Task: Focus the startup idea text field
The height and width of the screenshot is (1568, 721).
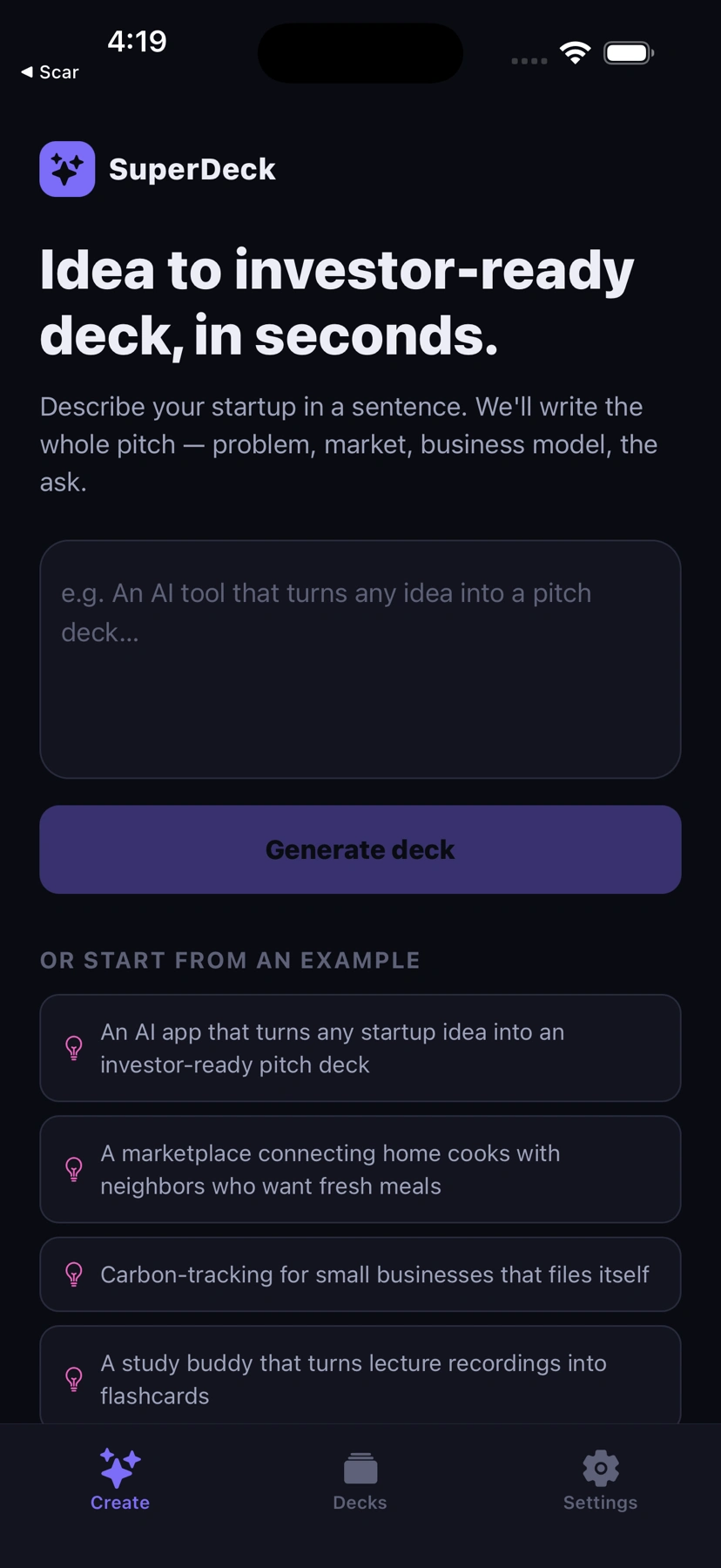Action: point(360,659)
